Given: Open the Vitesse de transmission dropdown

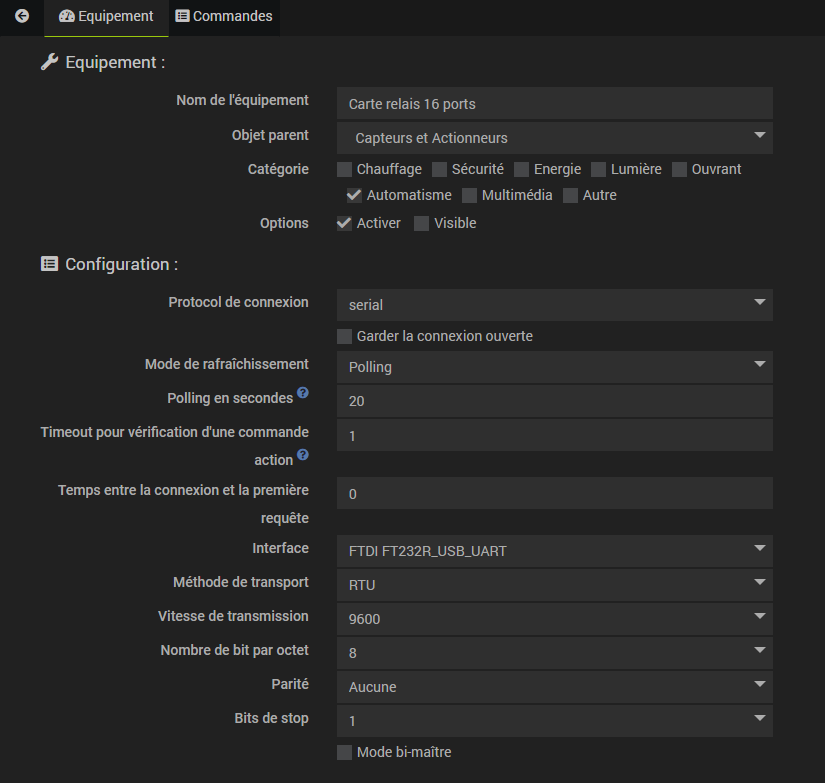Looking at the screenshot, I should click(x=554, y=618).
